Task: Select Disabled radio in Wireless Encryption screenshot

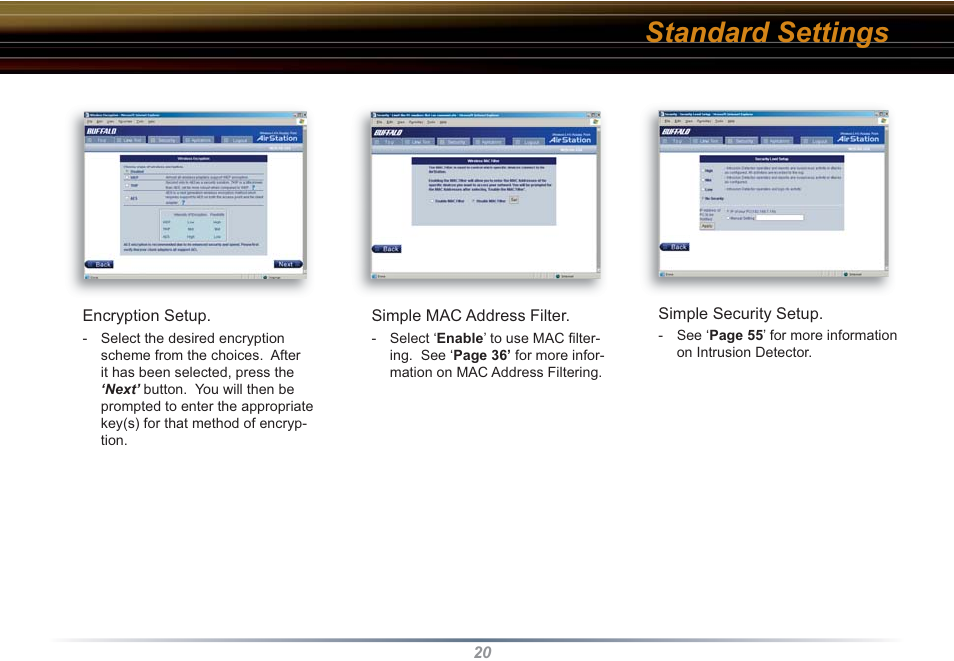Action: pyautogui.click(x=127, y=171)
